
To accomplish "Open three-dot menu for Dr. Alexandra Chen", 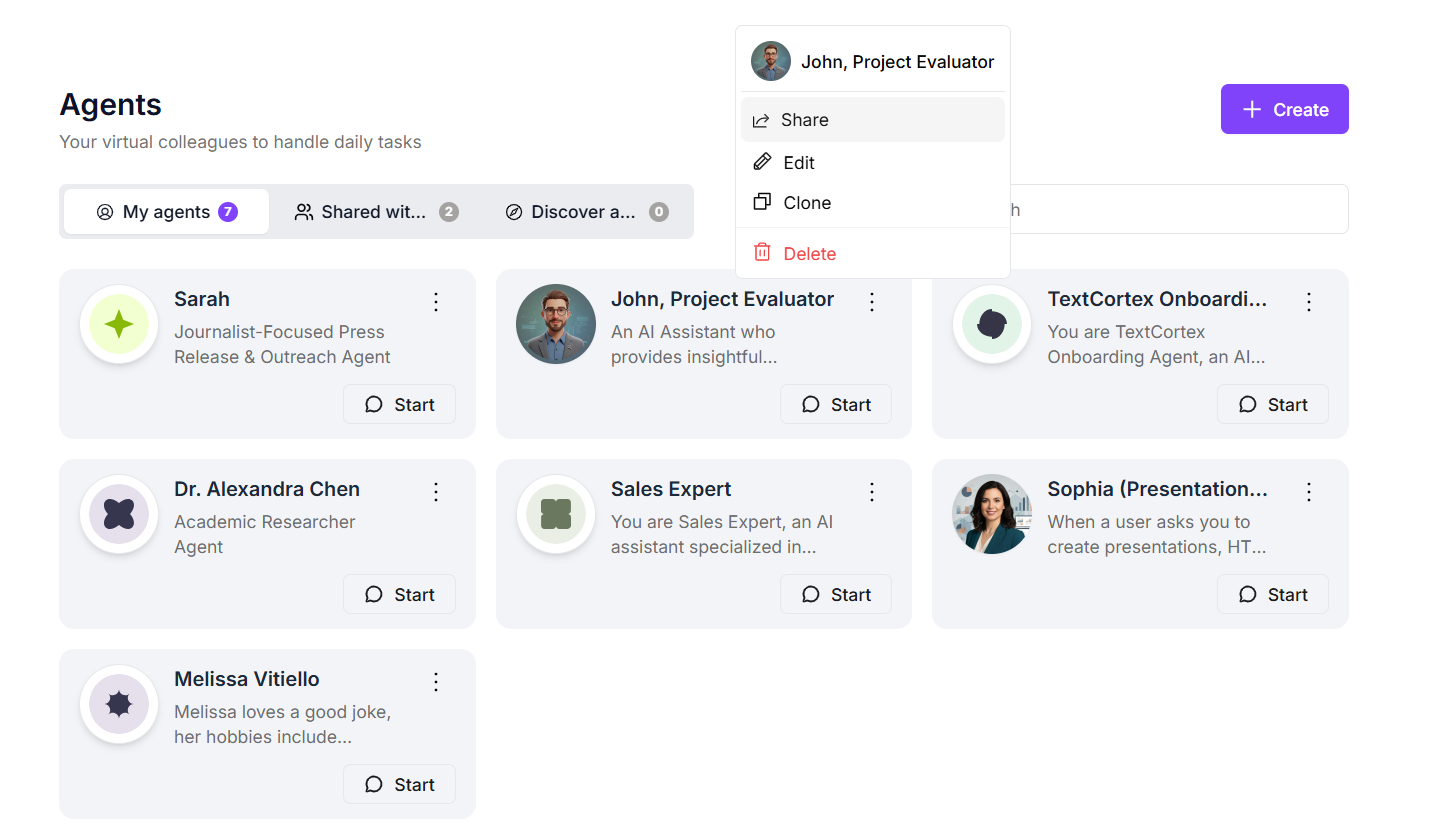I will (x=435, y=492).
